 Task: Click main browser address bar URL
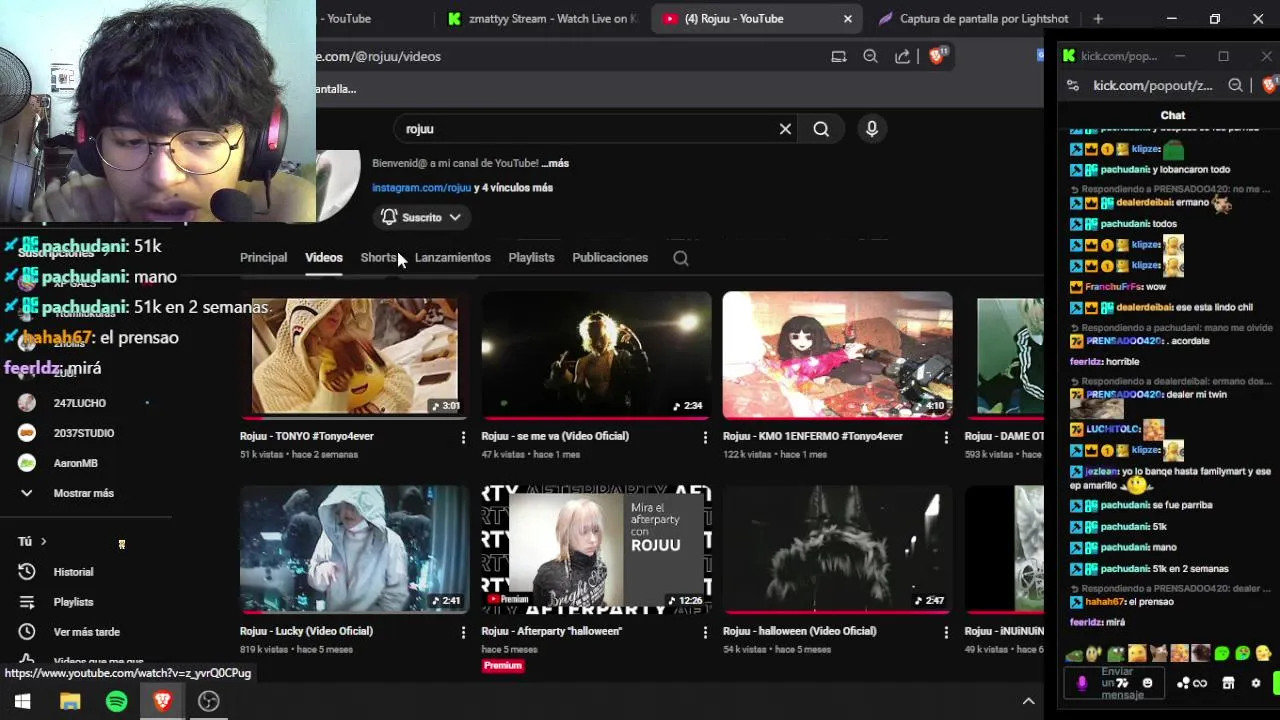[378, 57]
